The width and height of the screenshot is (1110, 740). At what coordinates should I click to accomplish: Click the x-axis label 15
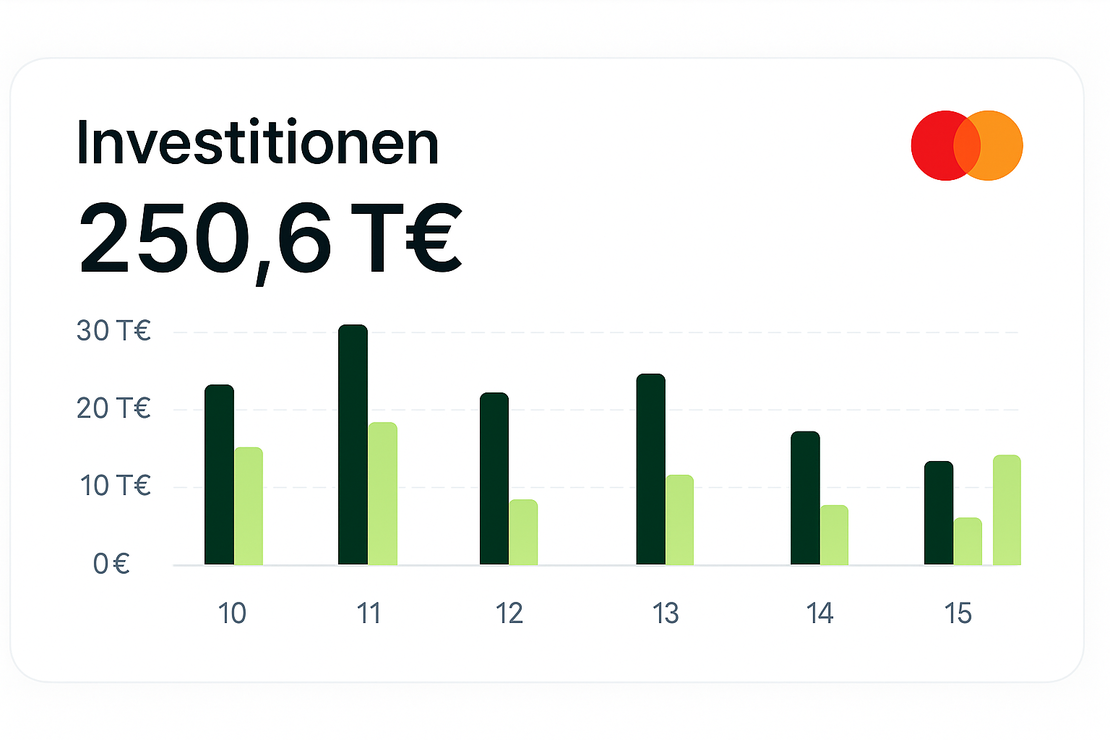click(958, 613)
